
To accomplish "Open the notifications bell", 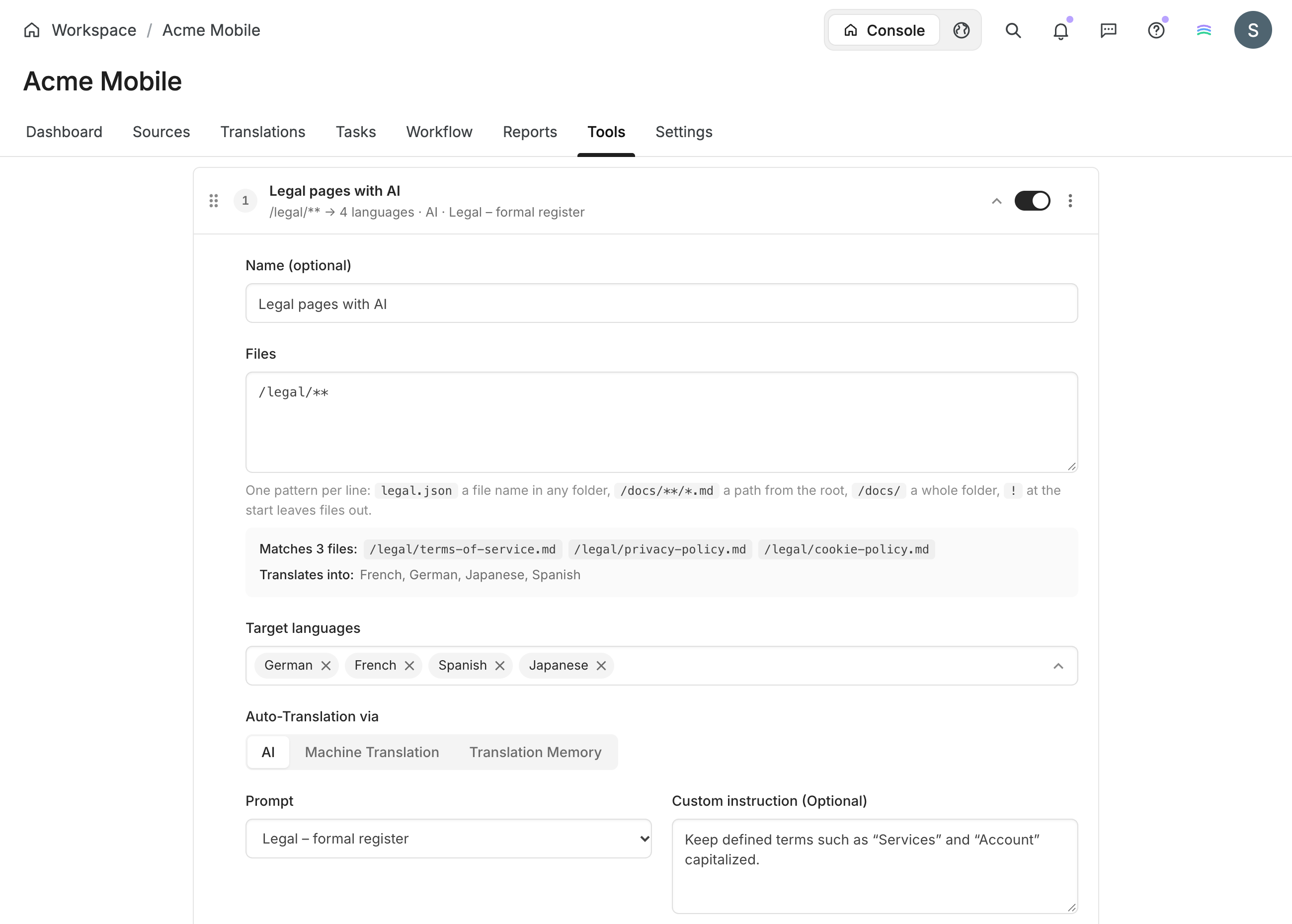I will click(1060, 31).
